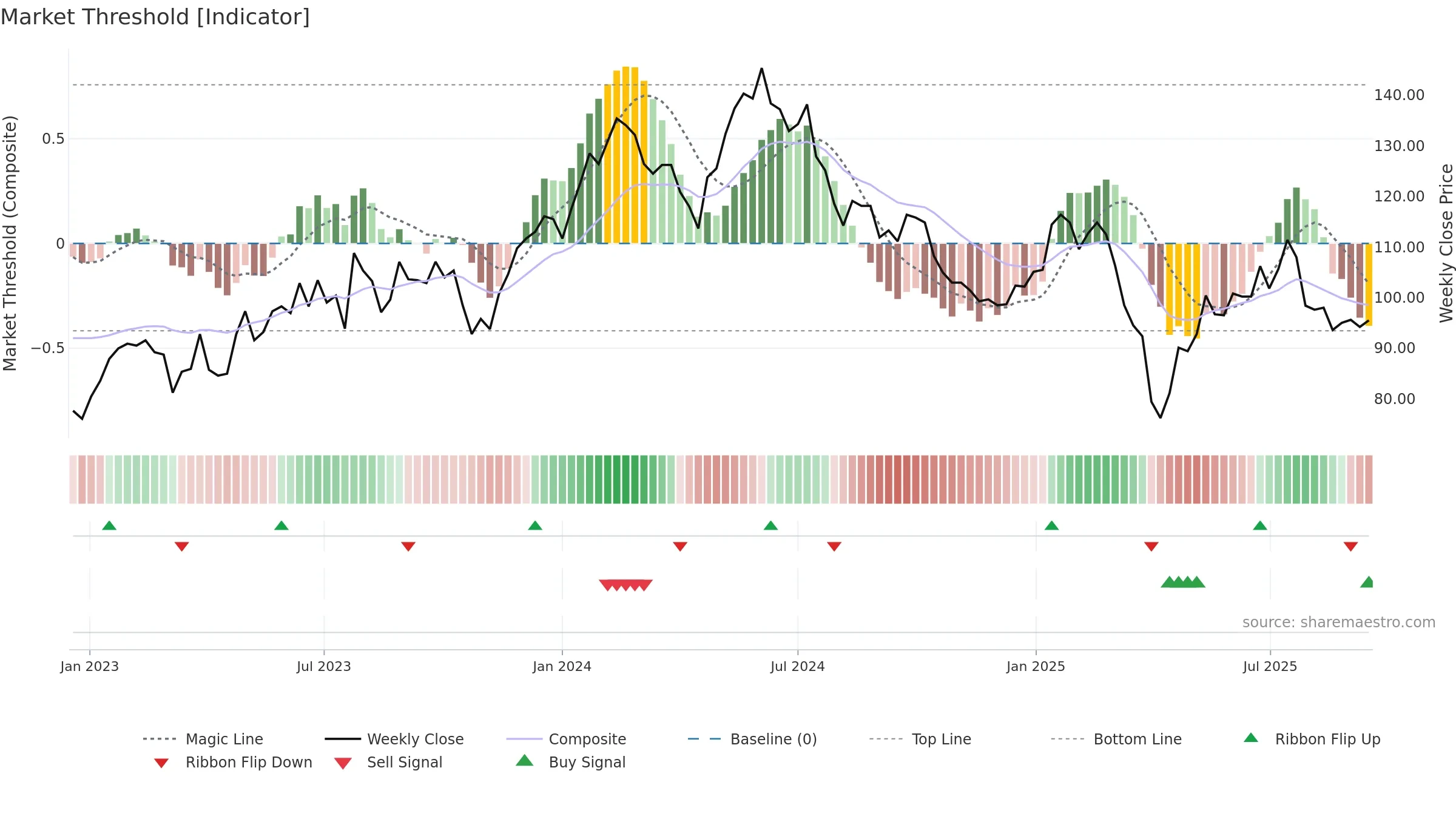Click the ribbon flip up marker before Jul 2023
Screen dimensions: 1456x819
click(x=281, y=525)
